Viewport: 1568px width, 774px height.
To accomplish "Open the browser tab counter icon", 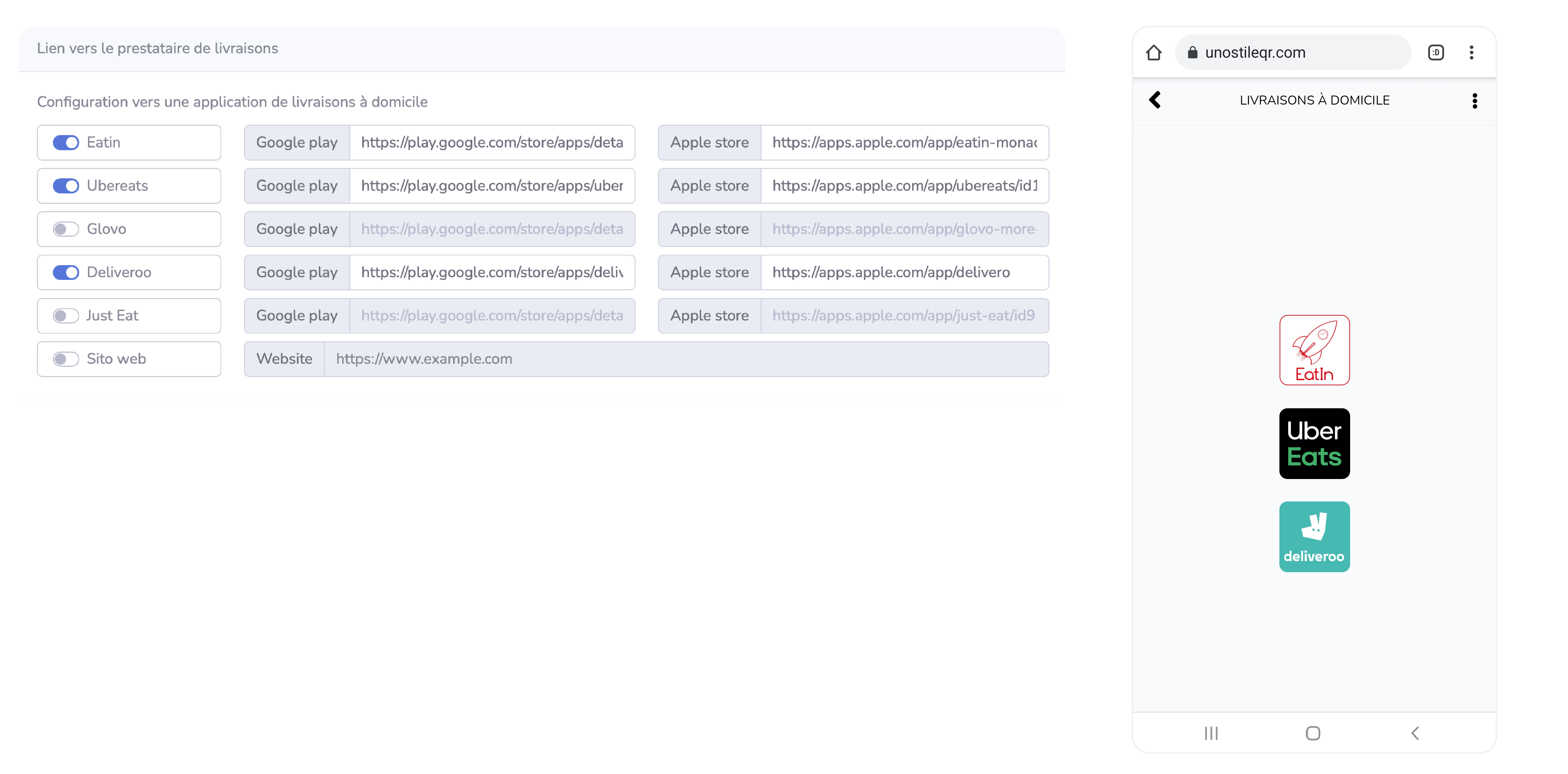I will click(1435, 53).
